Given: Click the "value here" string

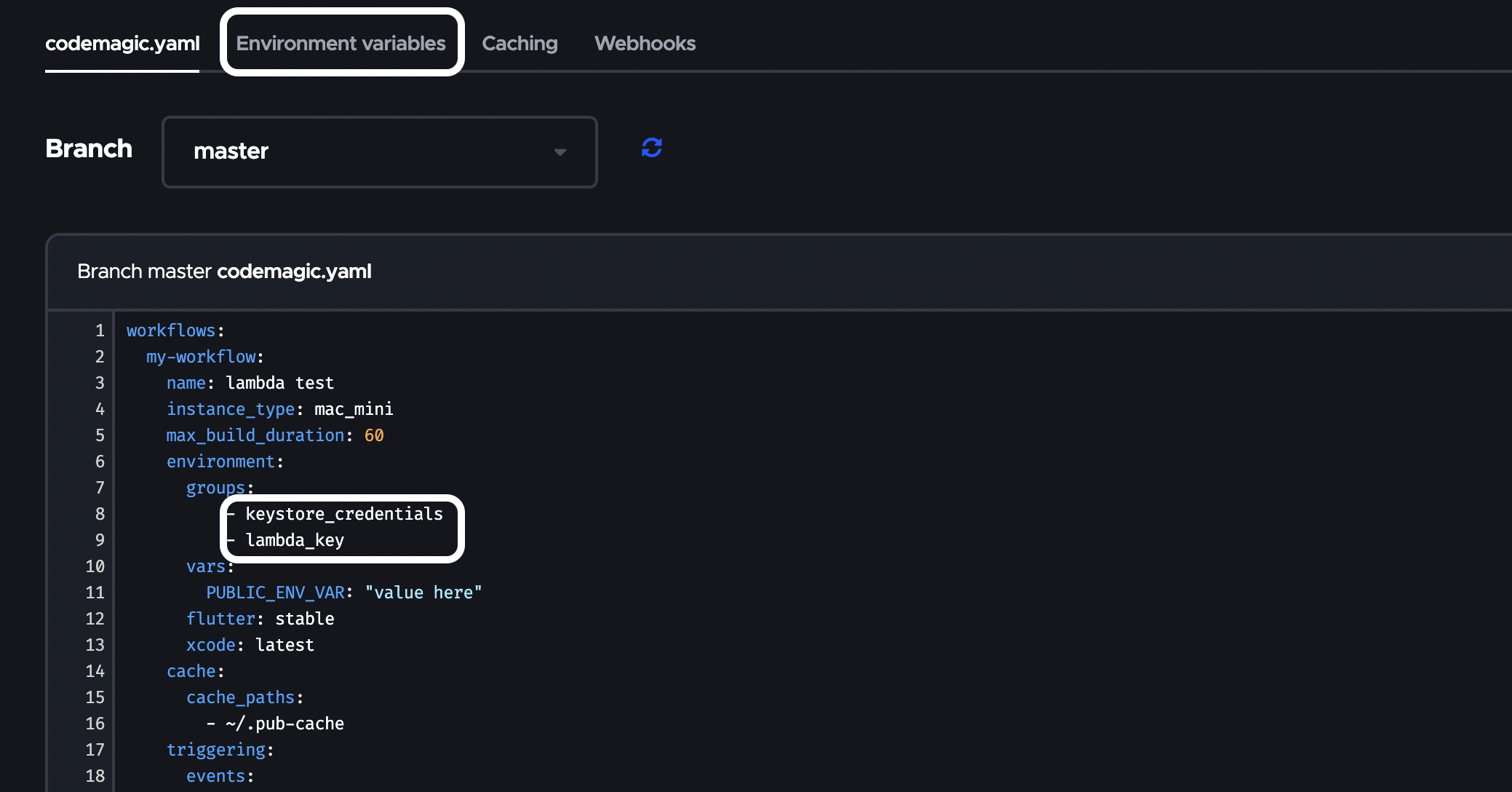Looking at the screenshot, I should point(423,593).
